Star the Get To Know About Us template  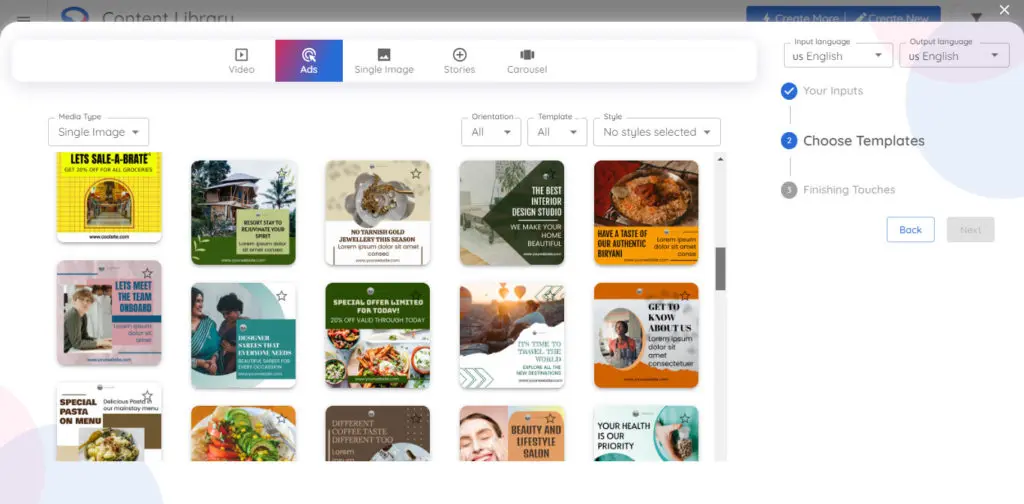coord(684,296)
